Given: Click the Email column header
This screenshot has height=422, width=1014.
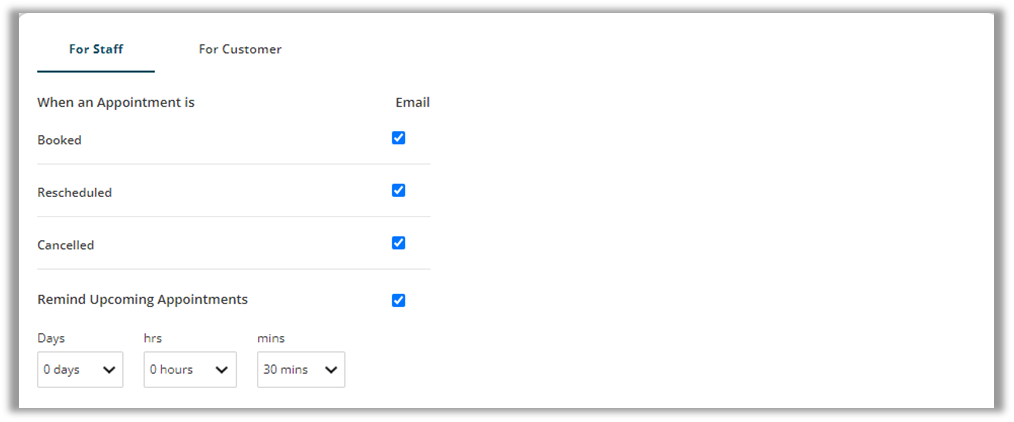Looking at the screenshot, I should tap(412, 102).
